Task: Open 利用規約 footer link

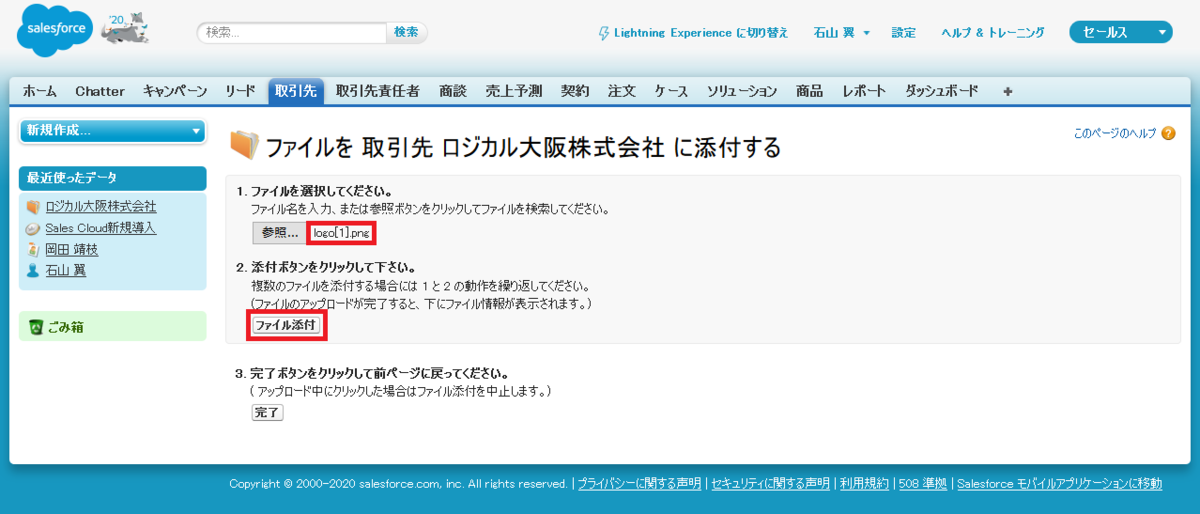Action: pos(864,484)
